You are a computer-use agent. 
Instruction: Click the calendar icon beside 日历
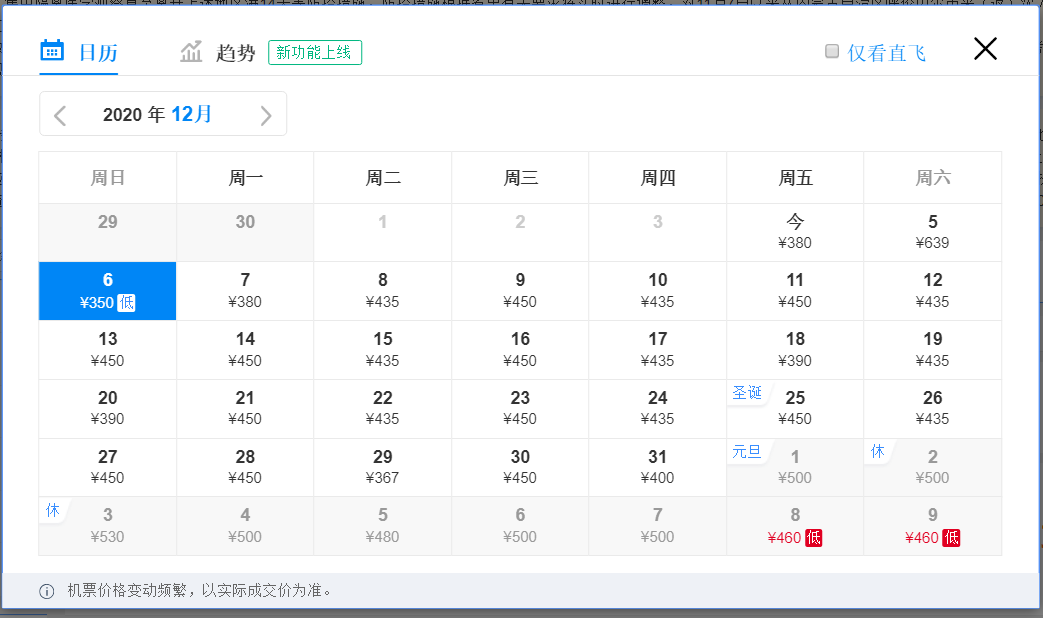click(52, 51)
